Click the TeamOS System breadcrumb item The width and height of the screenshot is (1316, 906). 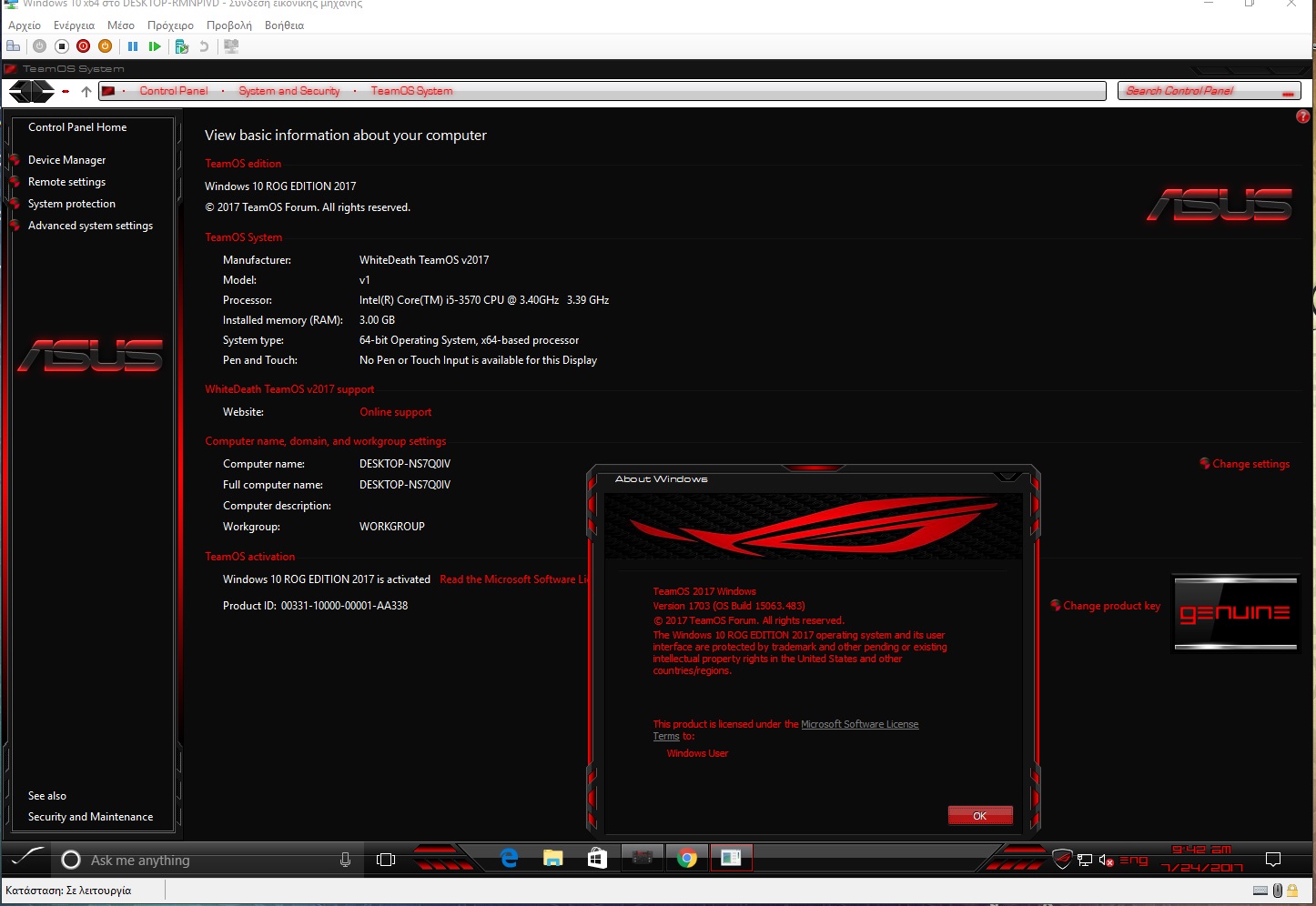pyautogui.click(x=411, y=91)
